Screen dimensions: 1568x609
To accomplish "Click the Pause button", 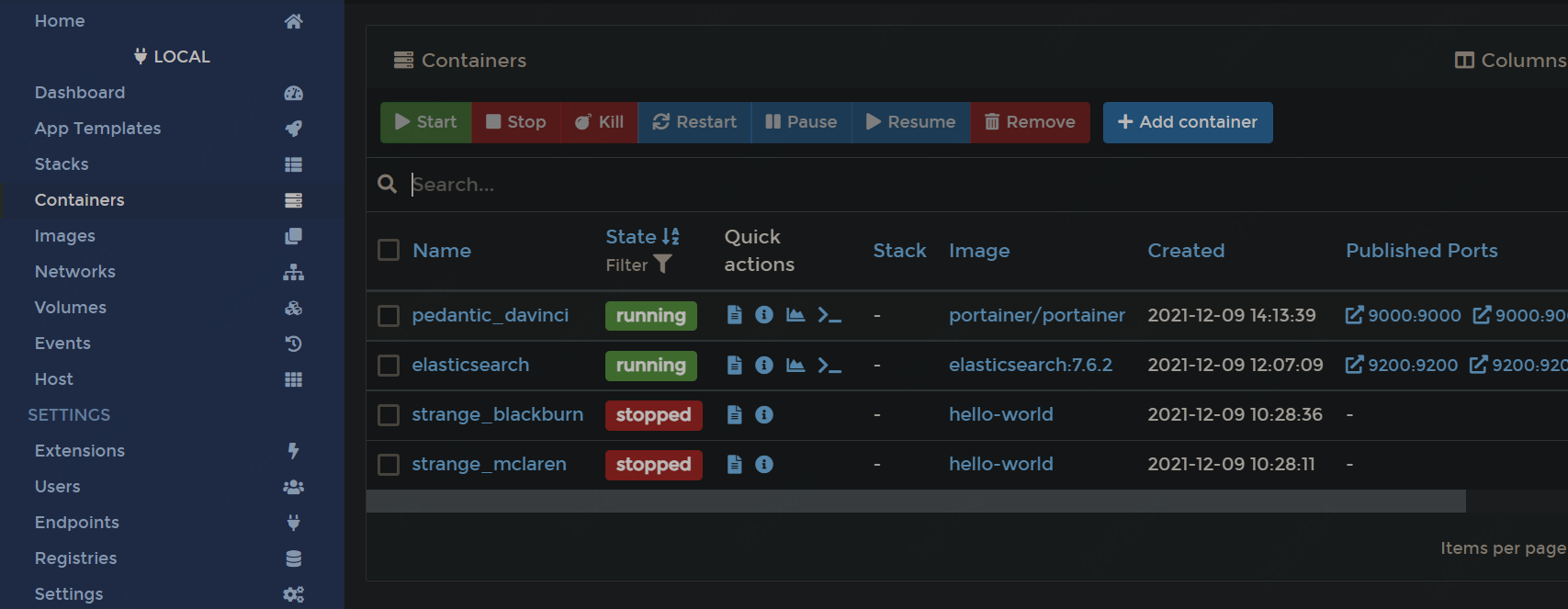I will [x=801, y=122].
